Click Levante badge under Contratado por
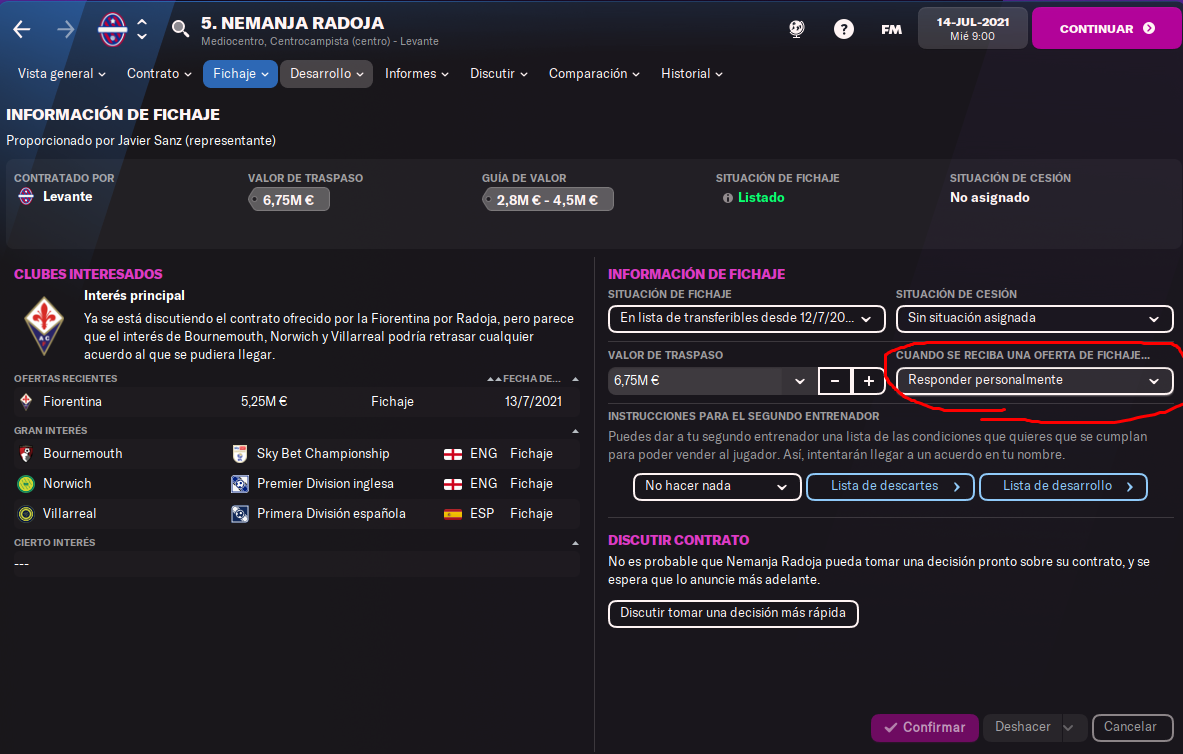Viewport: 1183px width, 754px height. pos(26,196)
